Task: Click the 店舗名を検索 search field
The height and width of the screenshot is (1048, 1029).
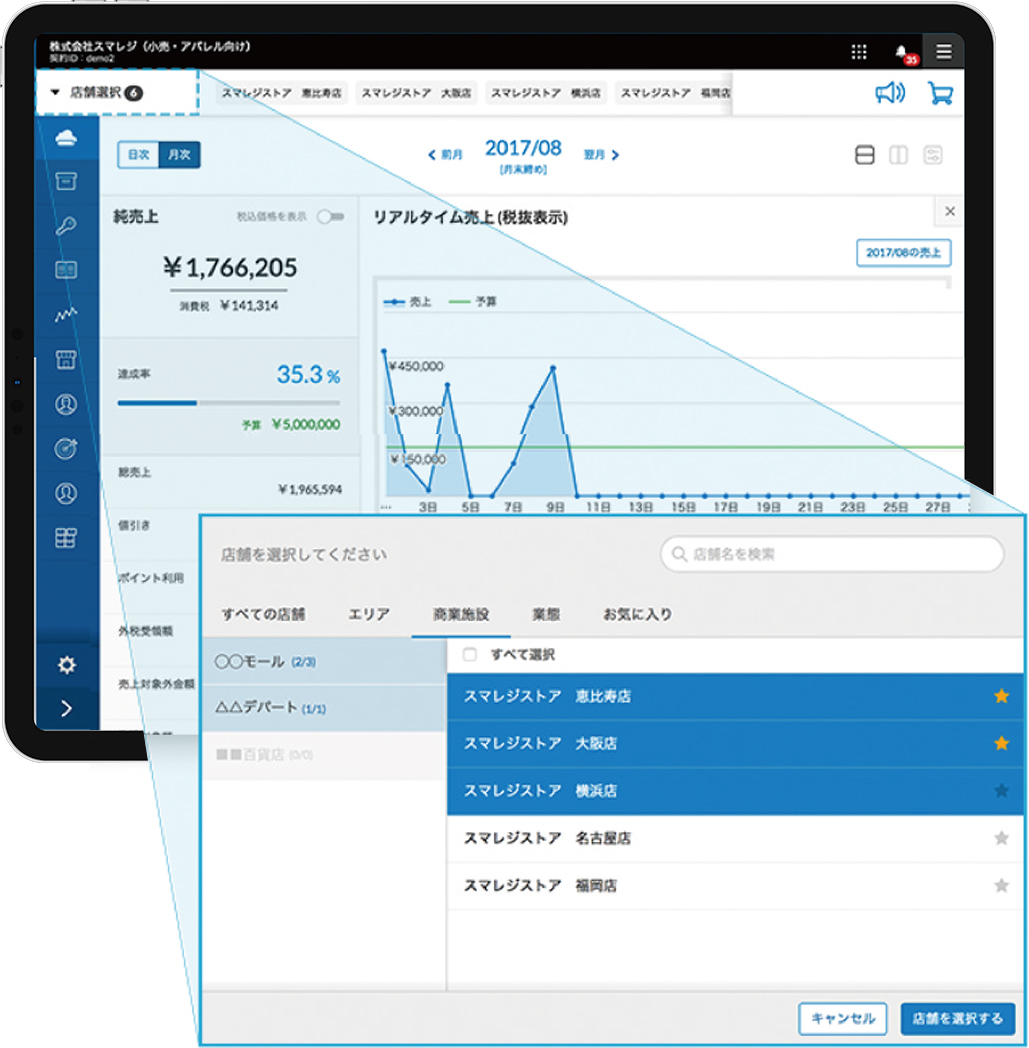Action: pos(832,553)
